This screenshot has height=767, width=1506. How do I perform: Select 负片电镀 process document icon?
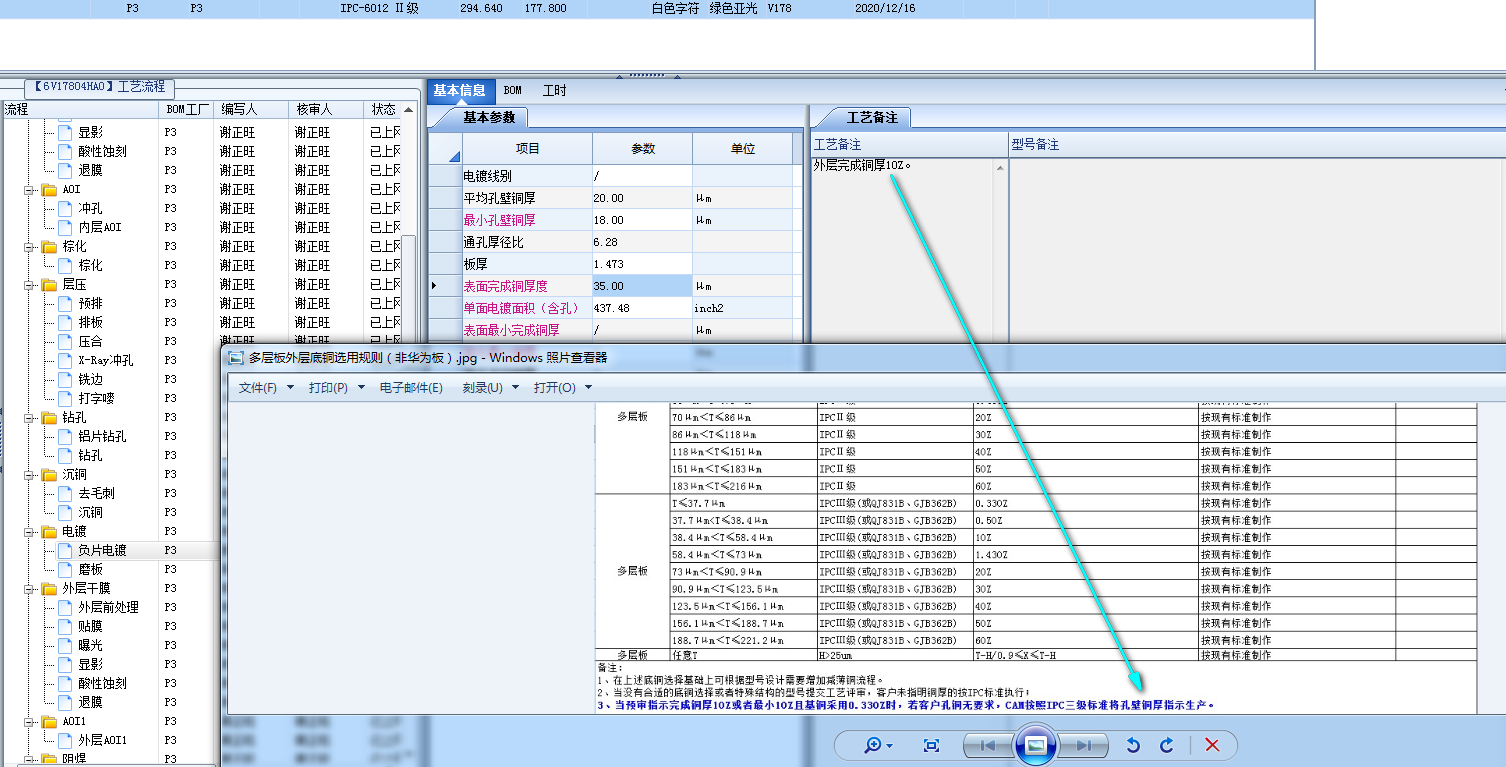click(x=65, y=550)
